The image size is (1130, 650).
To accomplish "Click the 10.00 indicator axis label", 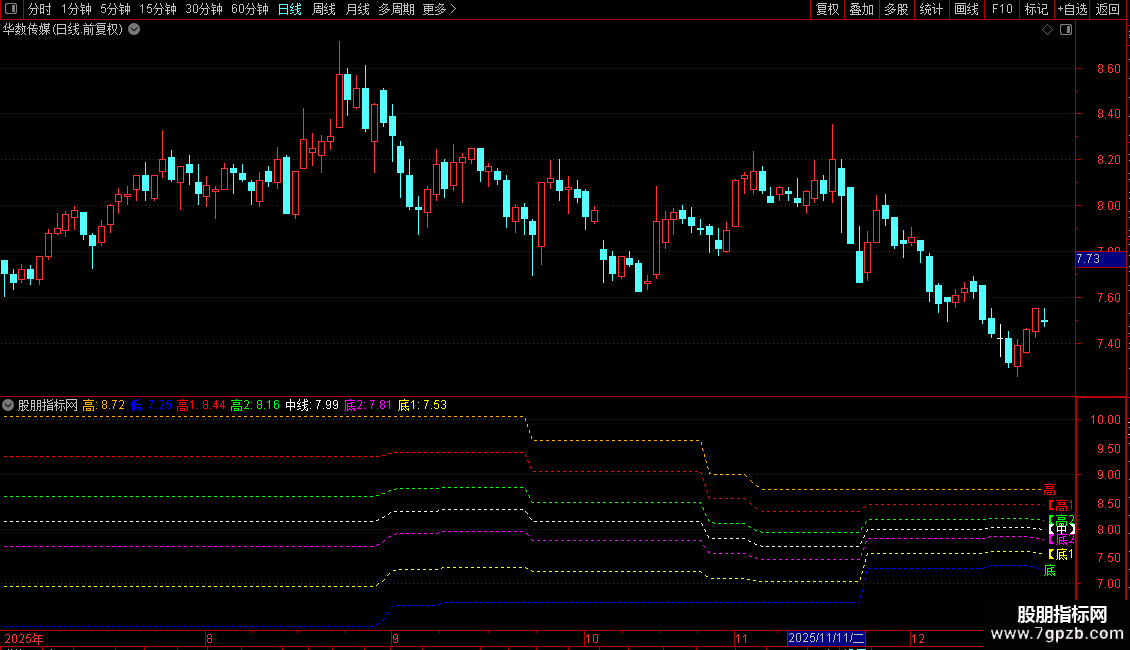I will click(x=1105, y=419).
